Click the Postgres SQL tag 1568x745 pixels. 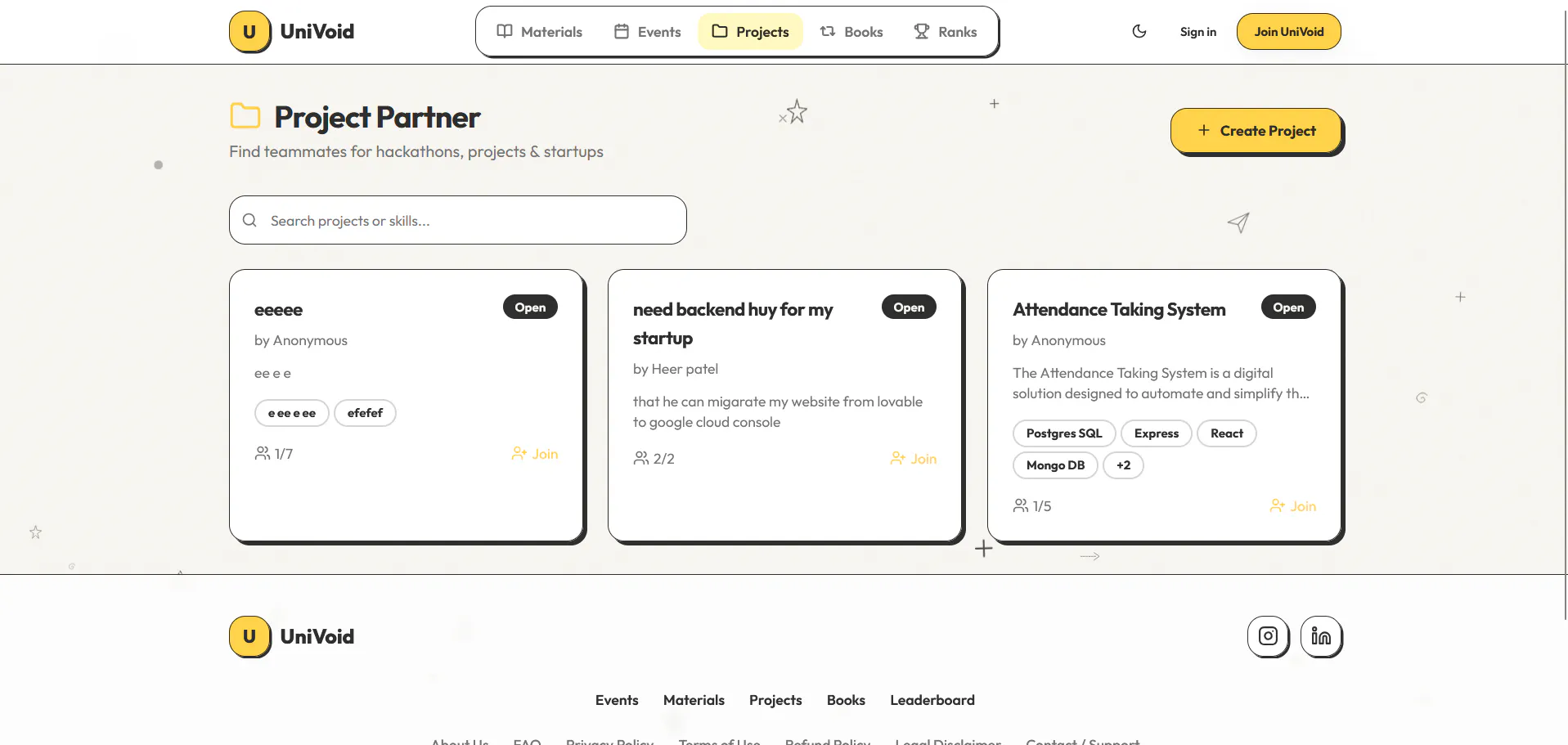(x=1064, y=433)
